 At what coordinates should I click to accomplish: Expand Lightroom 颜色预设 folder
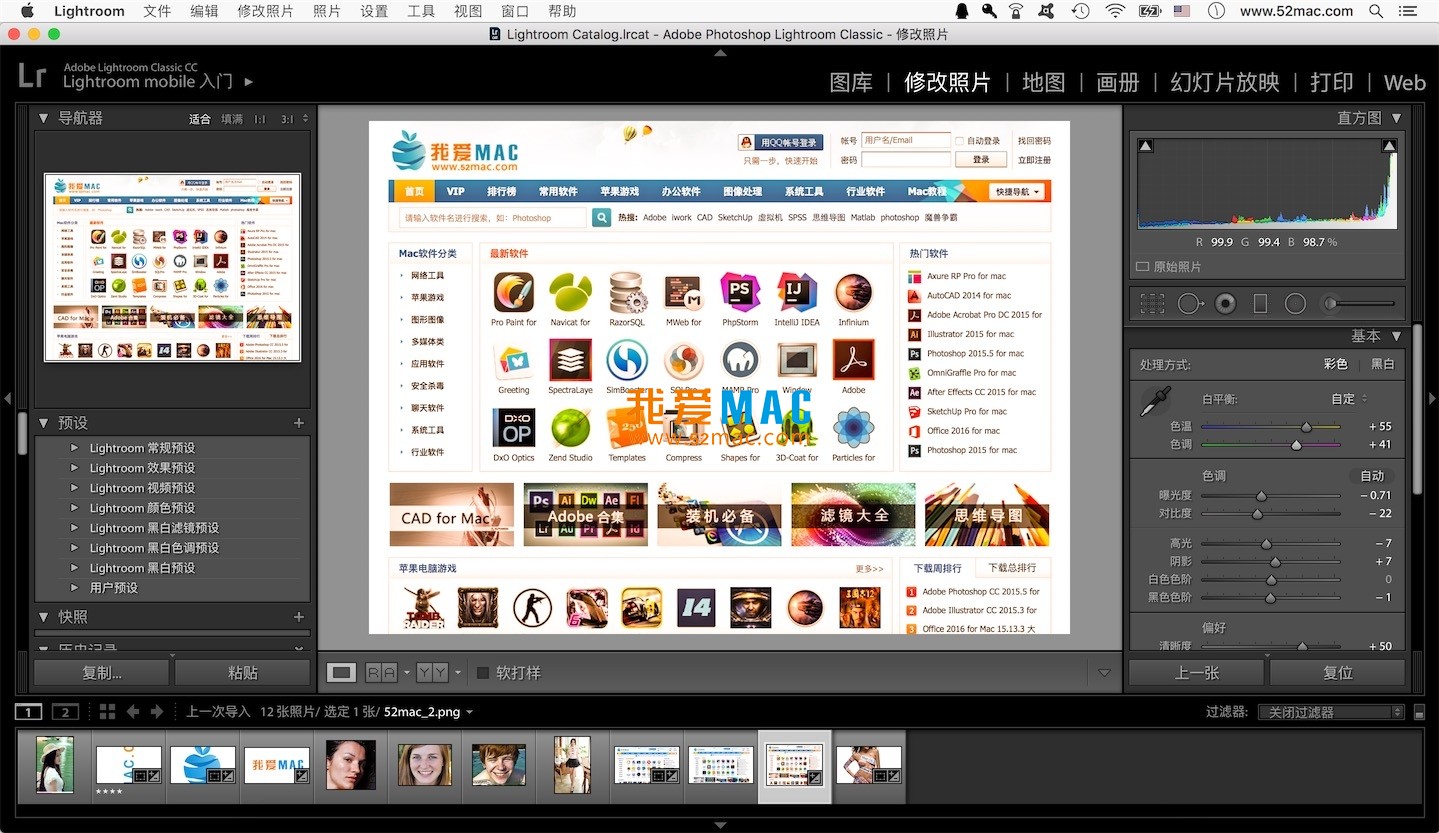pos(75,508)
